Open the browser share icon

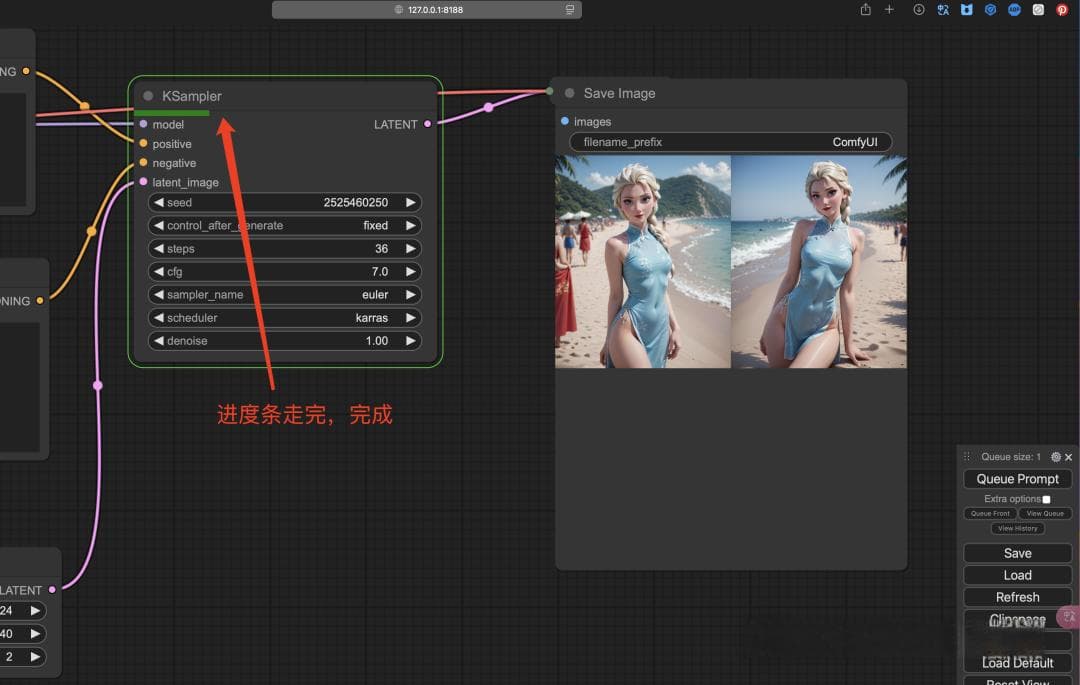click(x=866, y=10)
